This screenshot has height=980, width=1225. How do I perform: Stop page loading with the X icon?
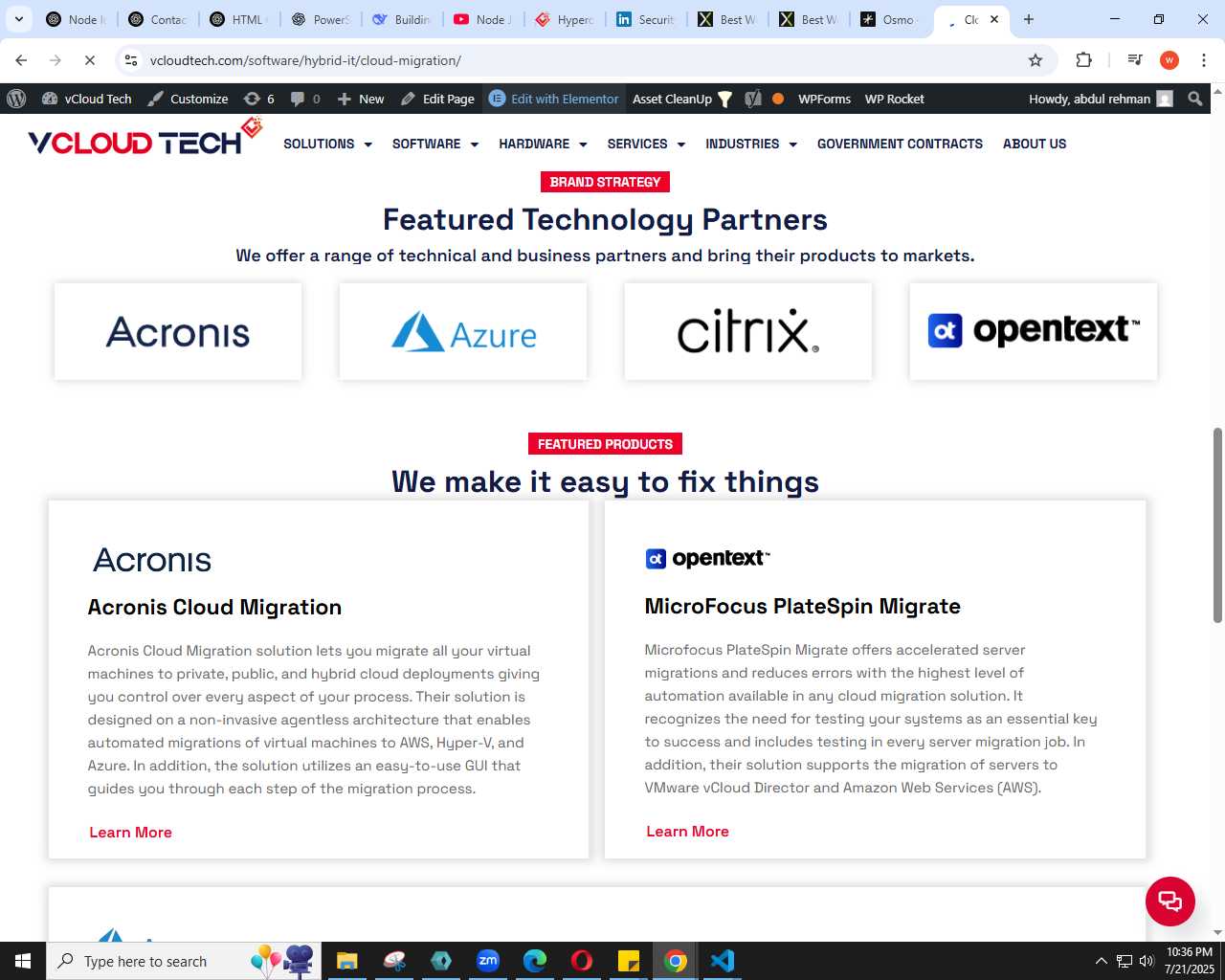click(x=90, y=60)
